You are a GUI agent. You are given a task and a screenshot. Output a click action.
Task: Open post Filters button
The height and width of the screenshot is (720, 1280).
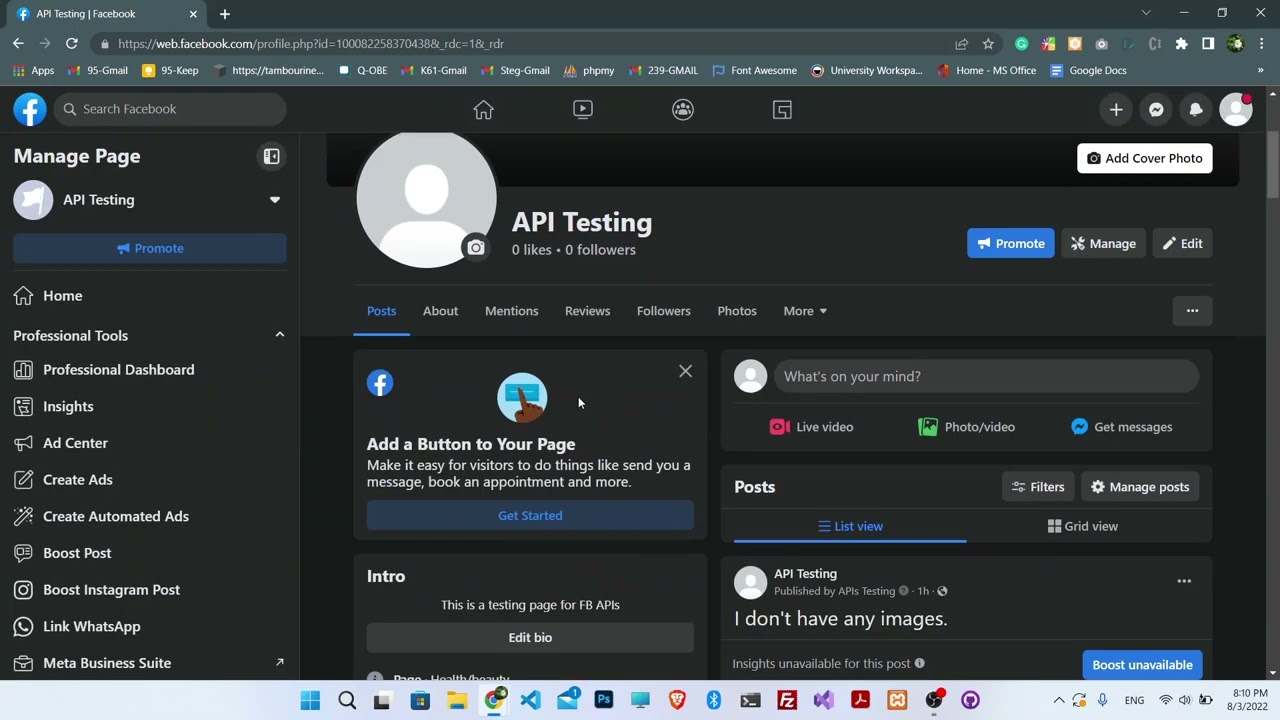point(1038,487)
